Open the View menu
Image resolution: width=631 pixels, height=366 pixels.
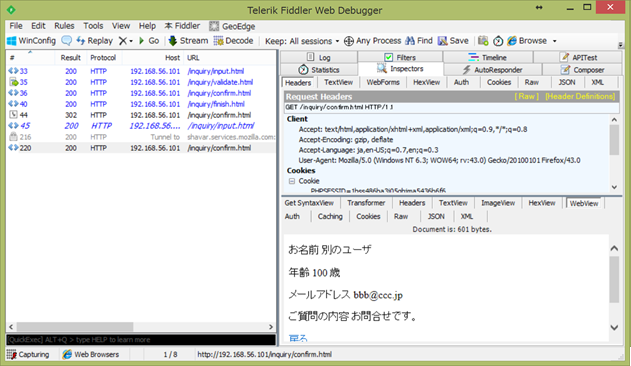click(x=121, y=26)
